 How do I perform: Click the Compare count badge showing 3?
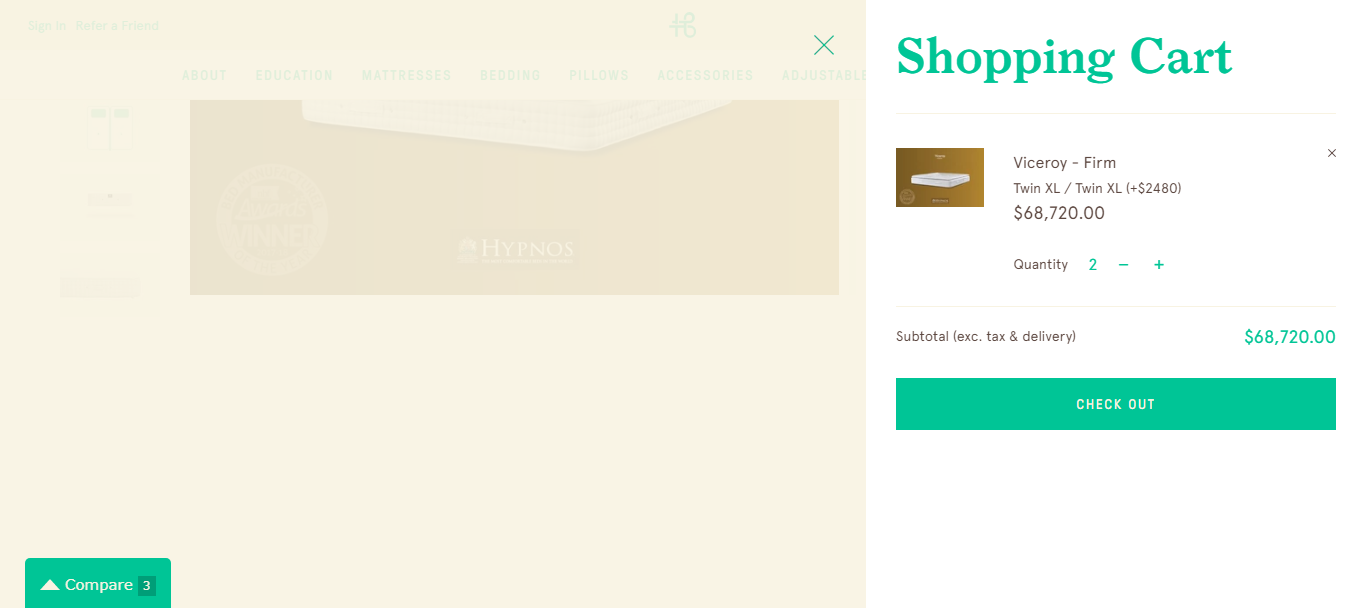[x=147, y=585]
